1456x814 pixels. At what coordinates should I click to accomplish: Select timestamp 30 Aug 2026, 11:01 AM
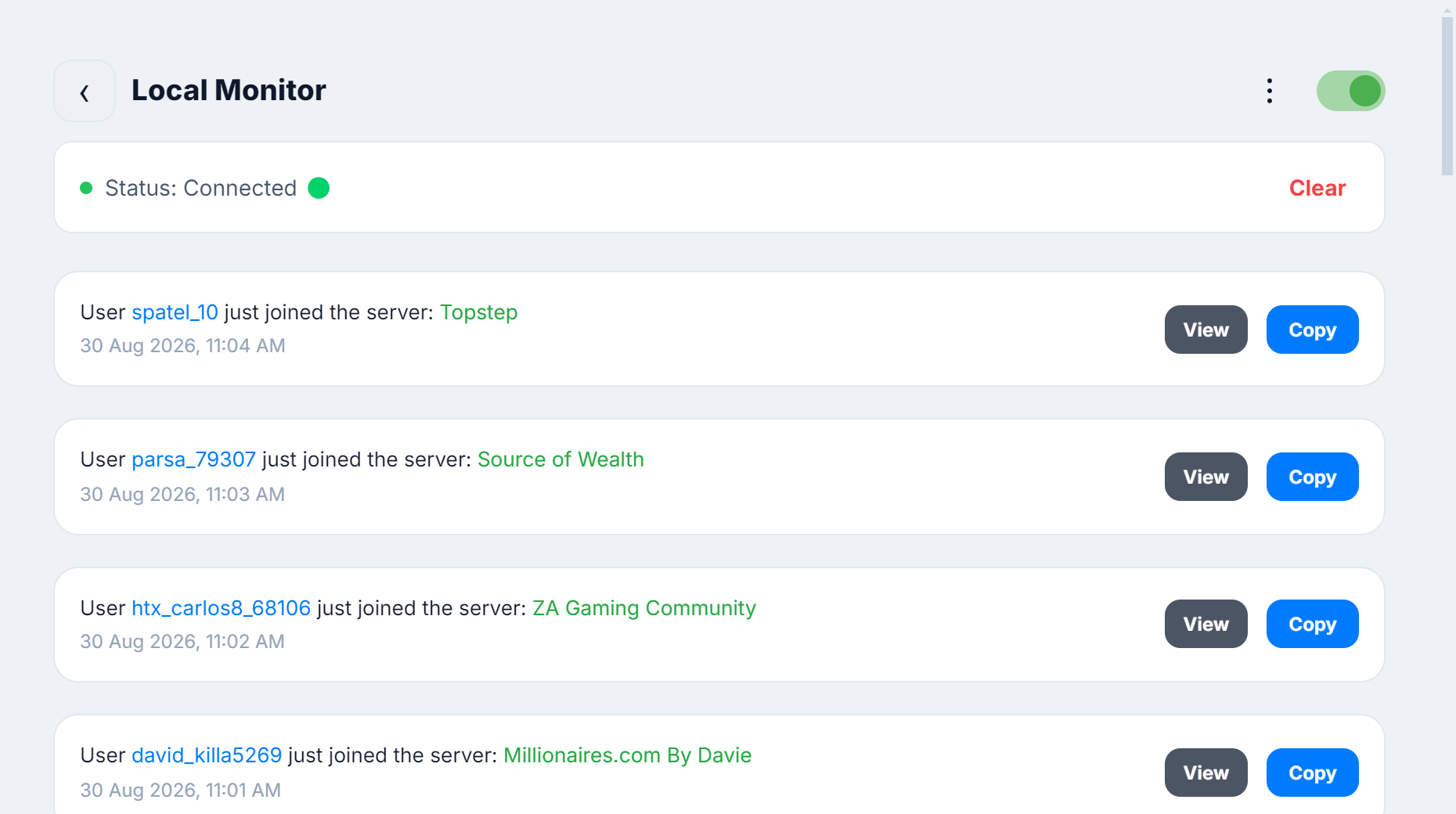(180, 791)
